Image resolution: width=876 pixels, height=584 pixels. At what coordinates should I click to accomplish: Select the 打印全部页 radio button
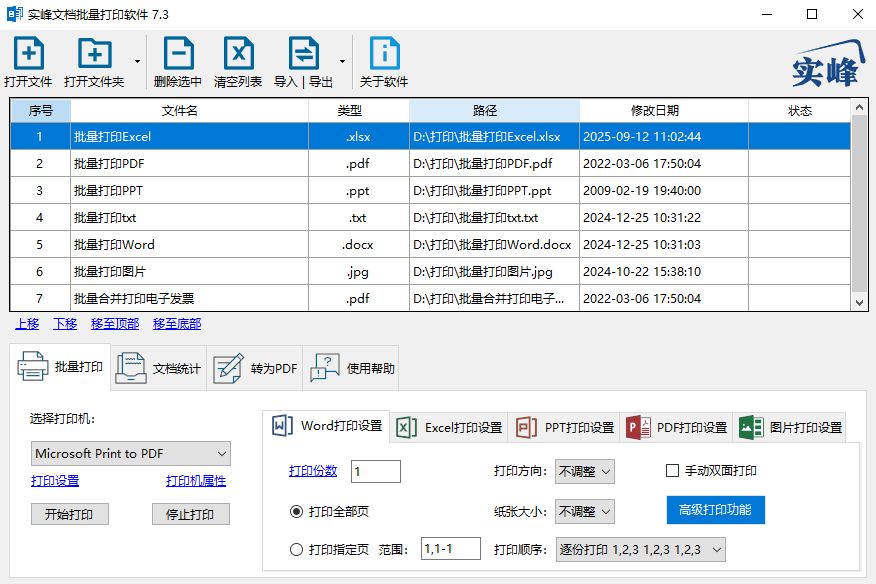297,511
